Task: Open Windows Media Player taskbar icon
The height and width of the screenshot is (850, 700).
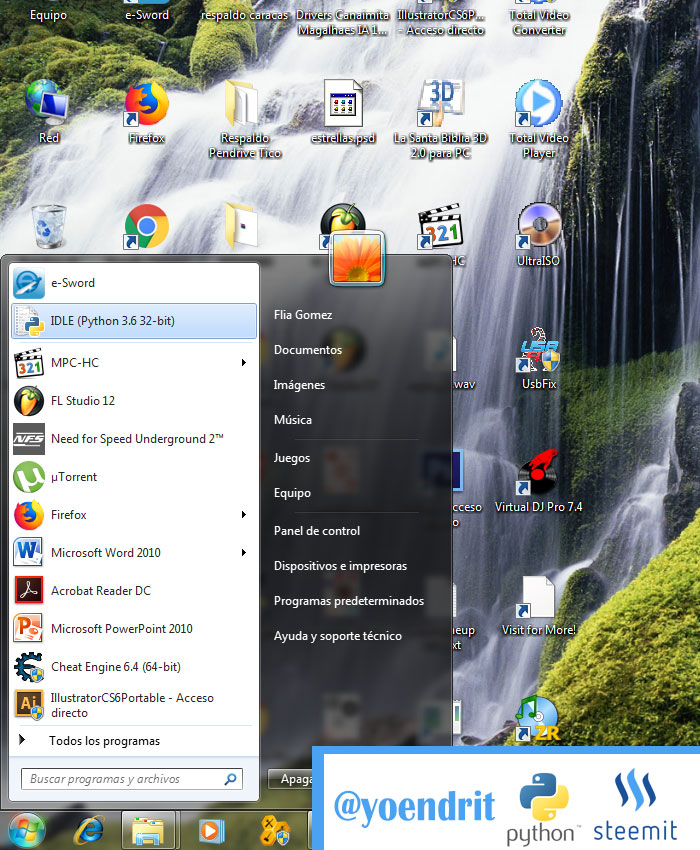Action: point(211,830)
